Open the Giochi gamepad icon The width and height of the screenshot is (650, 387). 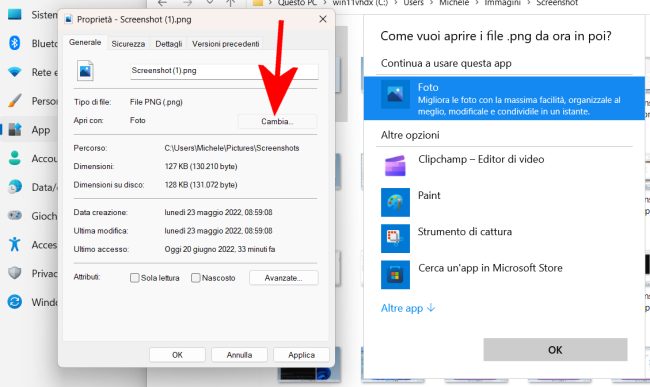(15, 215)
